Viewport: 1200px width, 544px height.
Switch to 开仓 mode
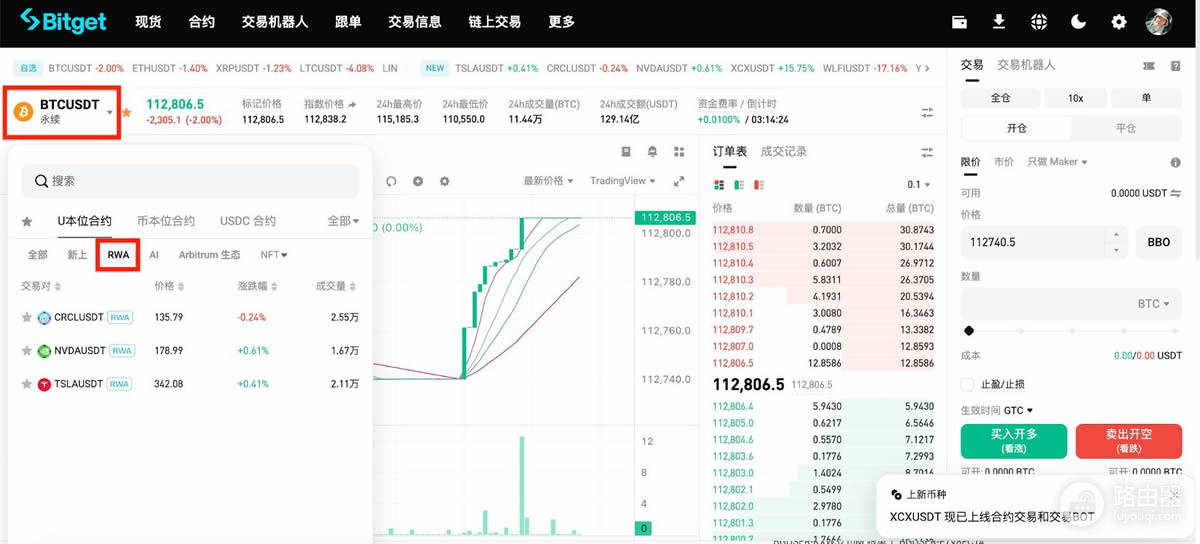(1016, 128)
